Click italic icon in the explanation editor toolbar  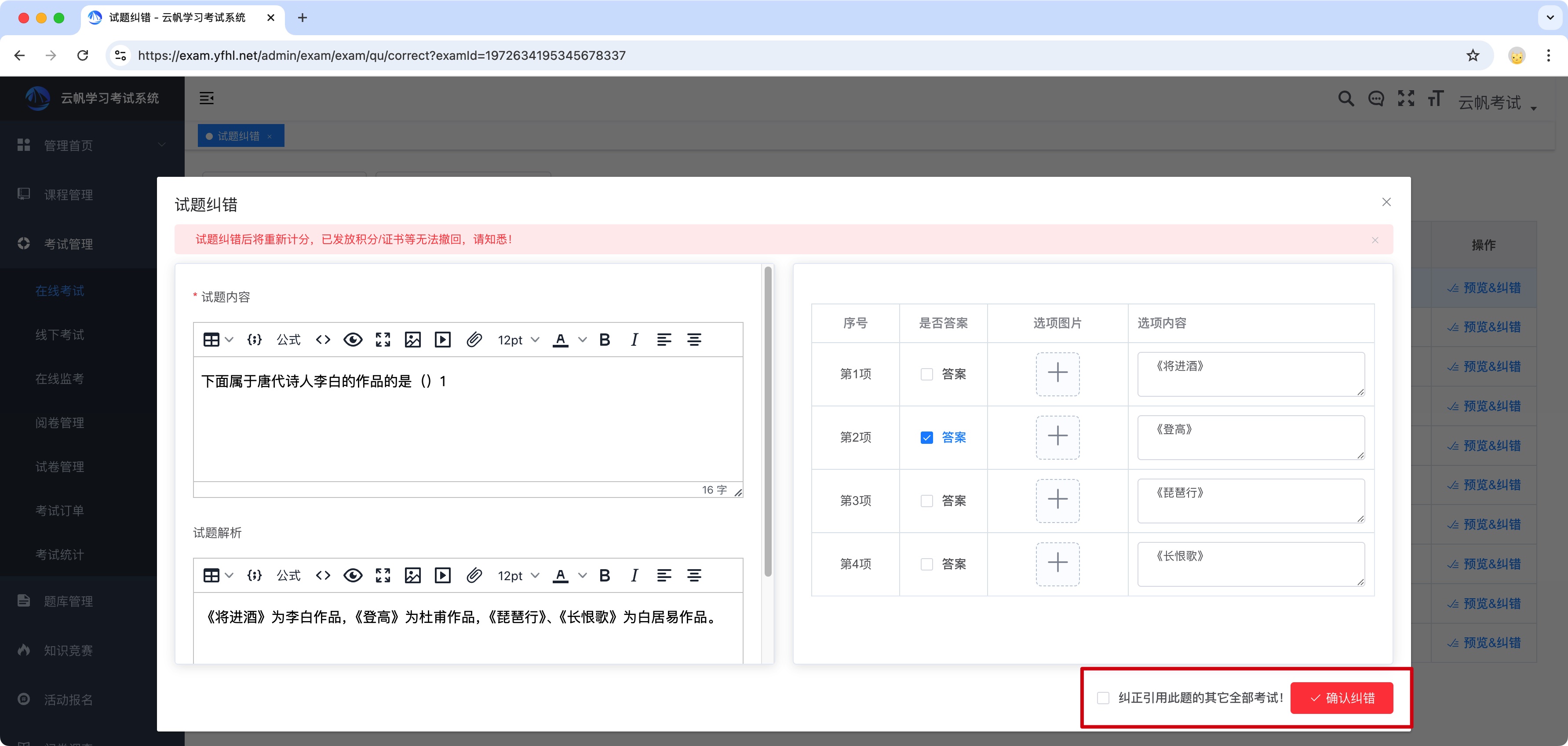click(x=634, y=575)
